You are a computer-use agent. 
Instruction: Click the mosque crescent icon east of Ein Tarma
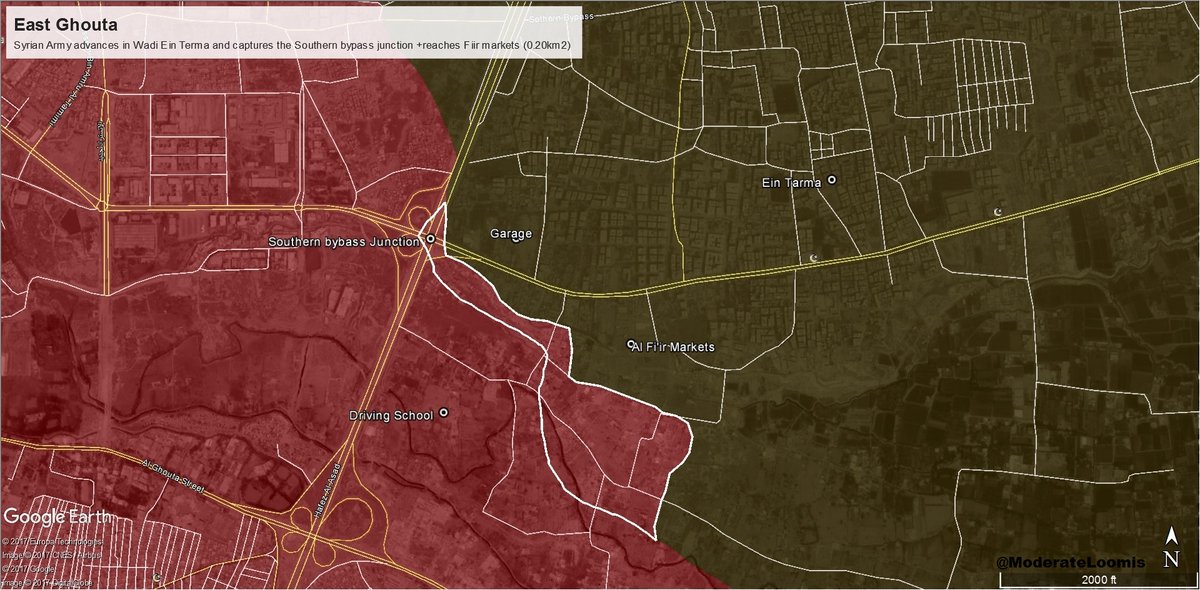997,211
